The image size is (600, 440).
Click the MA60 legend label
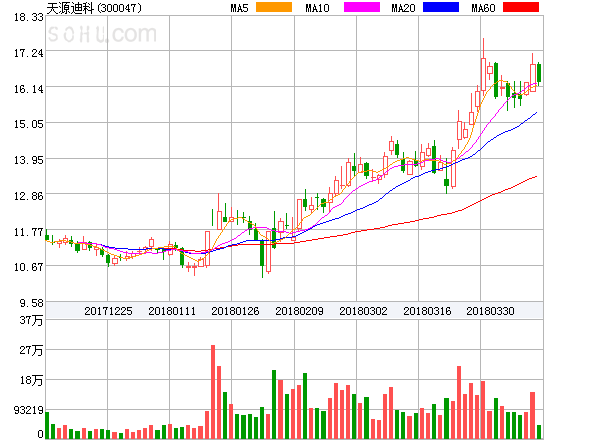click(x=483, y=8)
